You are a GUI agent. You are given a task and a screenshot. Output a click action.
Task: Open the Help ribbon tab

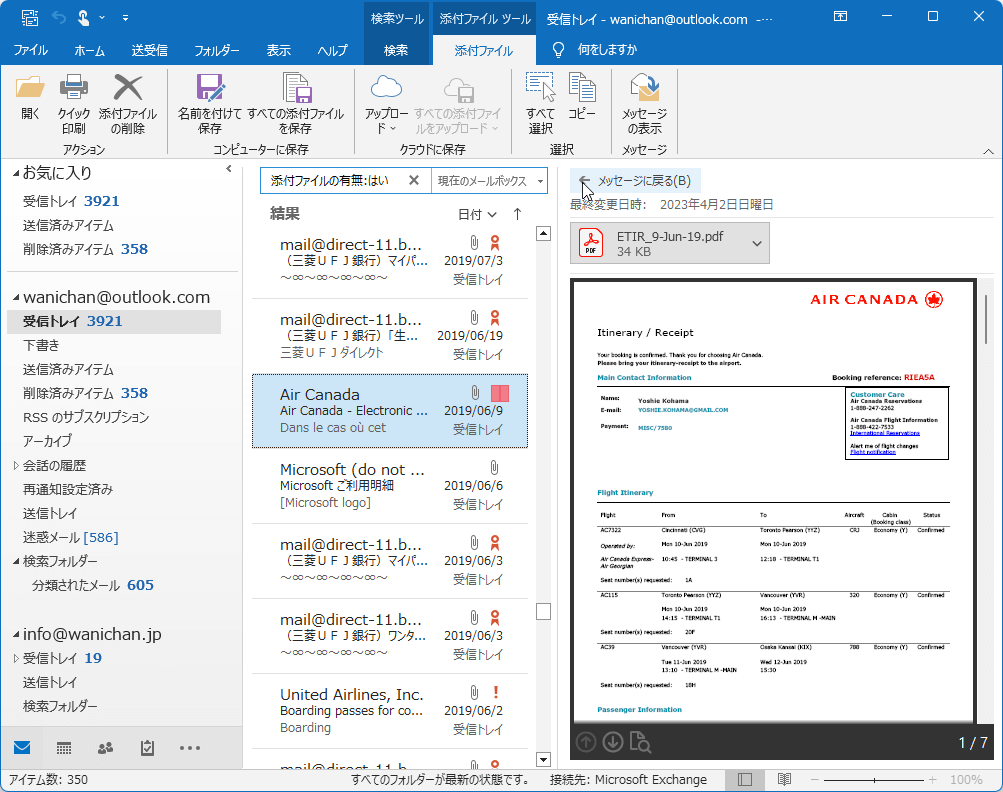(333, 50)
